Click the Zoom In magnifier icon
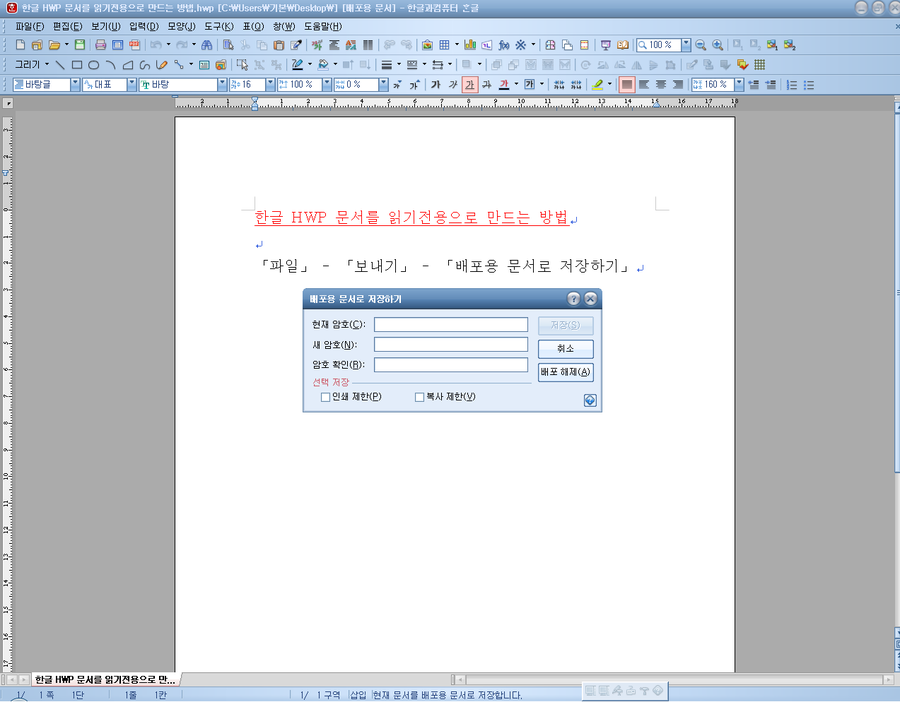This screenshot has width=900, height=702. point(717,45)
